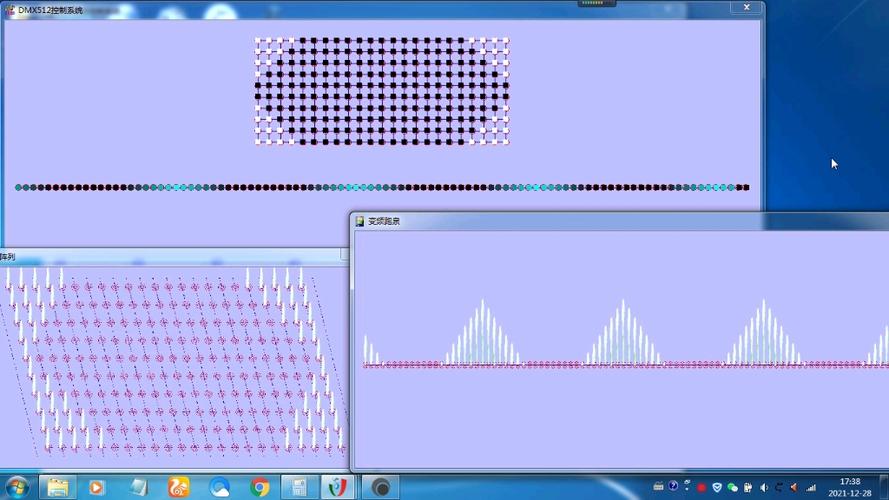The image size is (889, 500).
Task: Open the Windows Start menu
Action: [17, 487]
